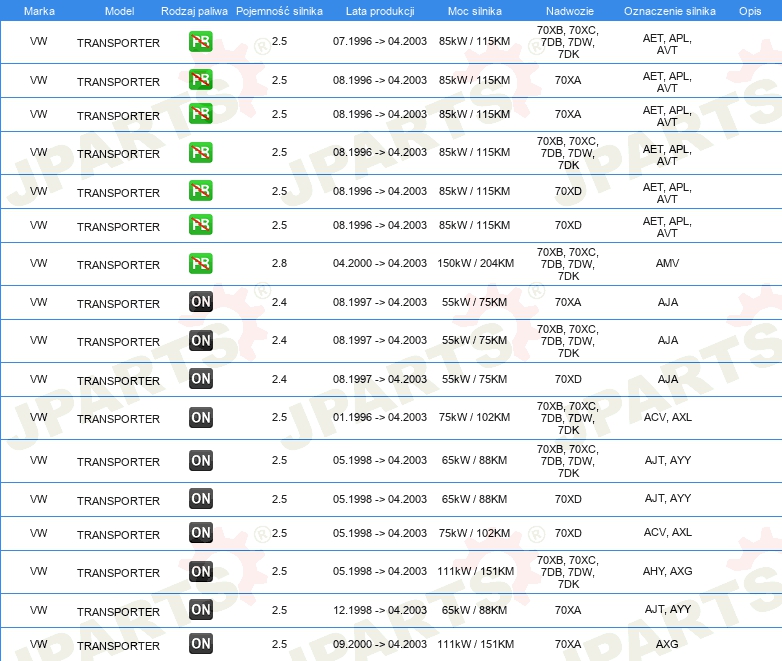Select '111kW / 151KM' in the 09.2000 row
This screenshot has height=661, width=782.
pyautogui.click(x=475, y=644)
